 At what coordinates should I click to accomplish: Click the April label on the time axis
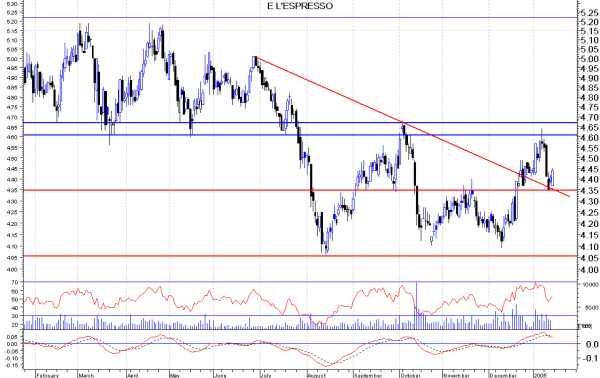[x=132, y=375]
